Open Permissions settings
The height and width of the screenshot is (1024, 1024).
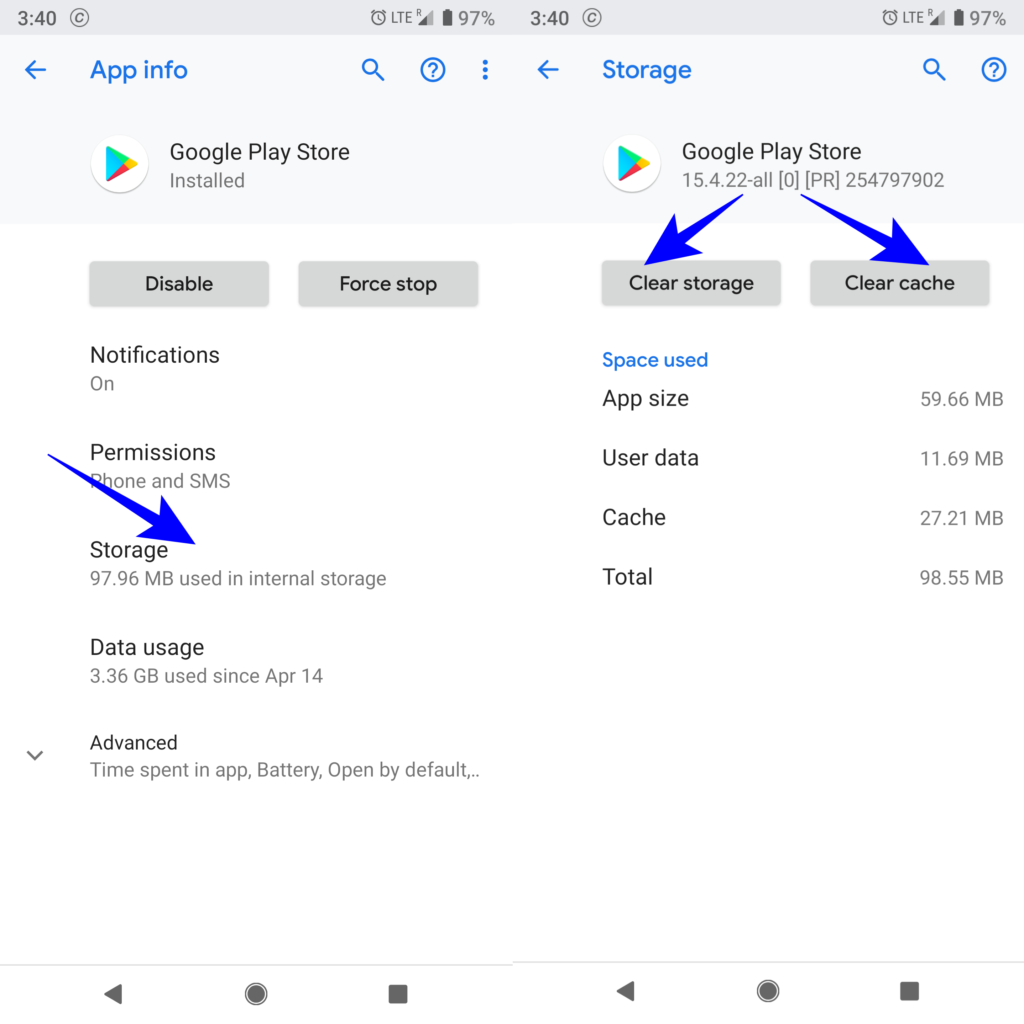point(256,466)
